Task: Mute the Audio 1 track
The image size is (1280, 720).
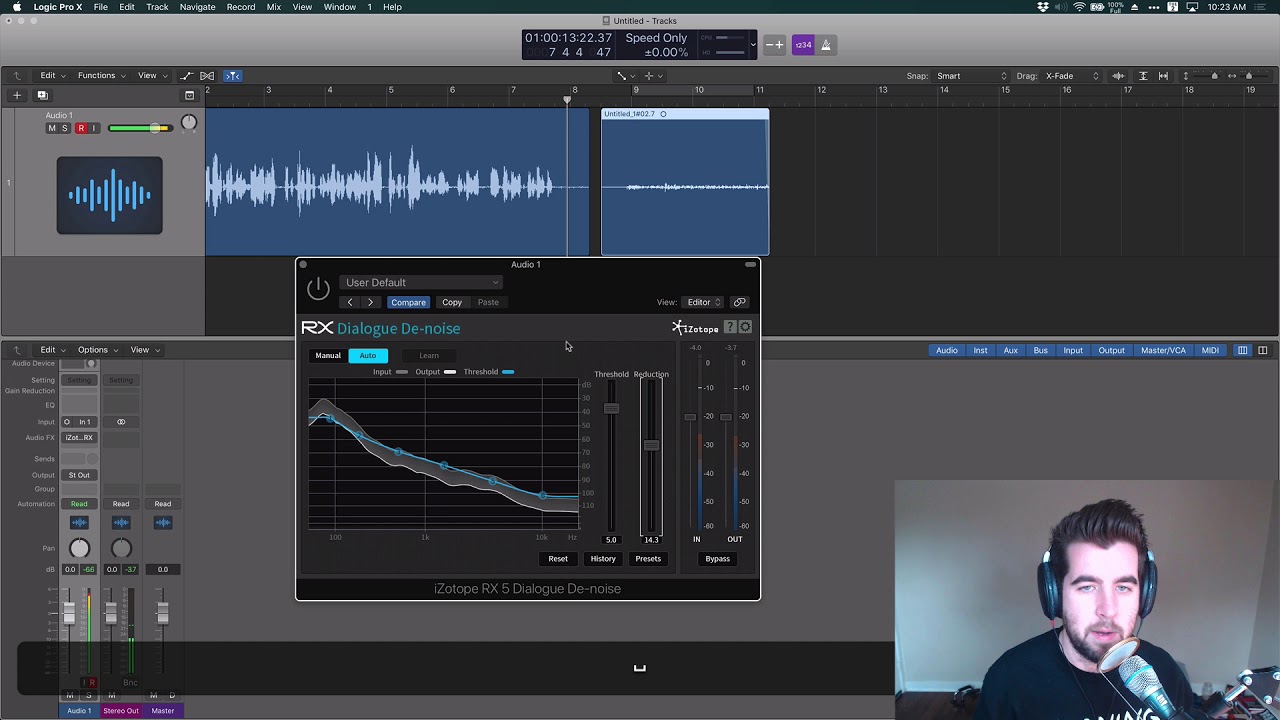Action: pos(52,128)
